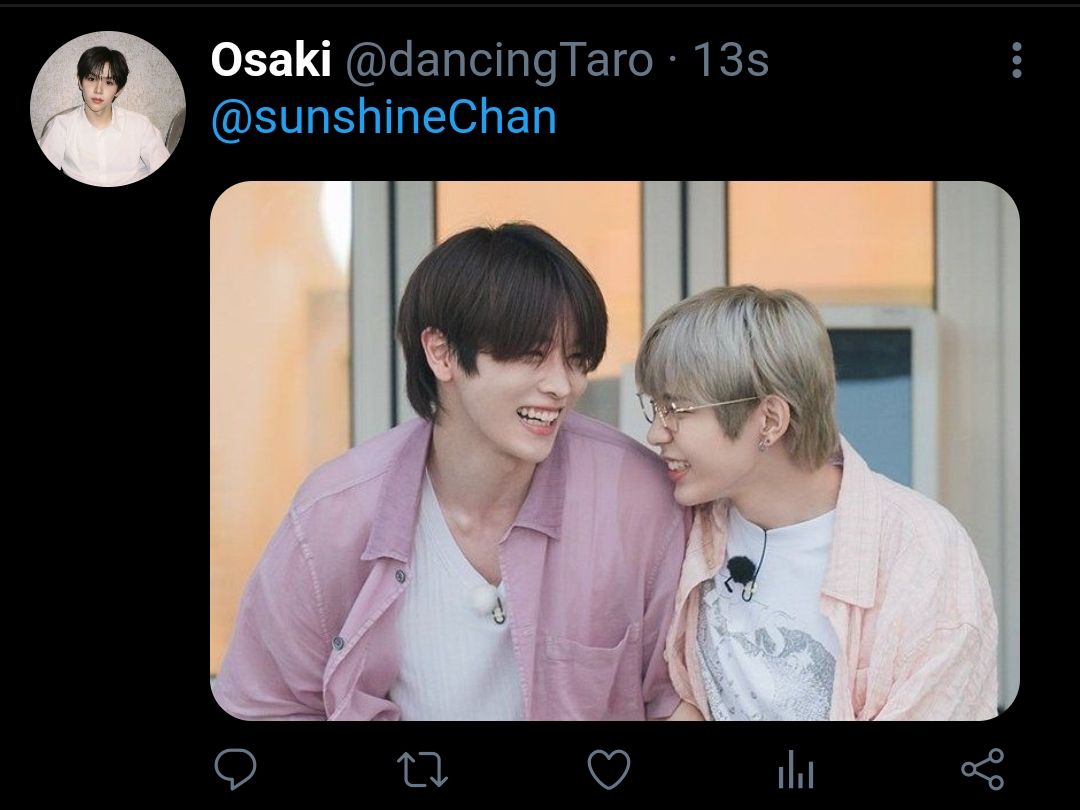Image resolution: width=1080 pixels, height=810 pixels.
Task: Open the tweet via 13s timestamp
Action: pyautogui.click(x=731, y=60)
